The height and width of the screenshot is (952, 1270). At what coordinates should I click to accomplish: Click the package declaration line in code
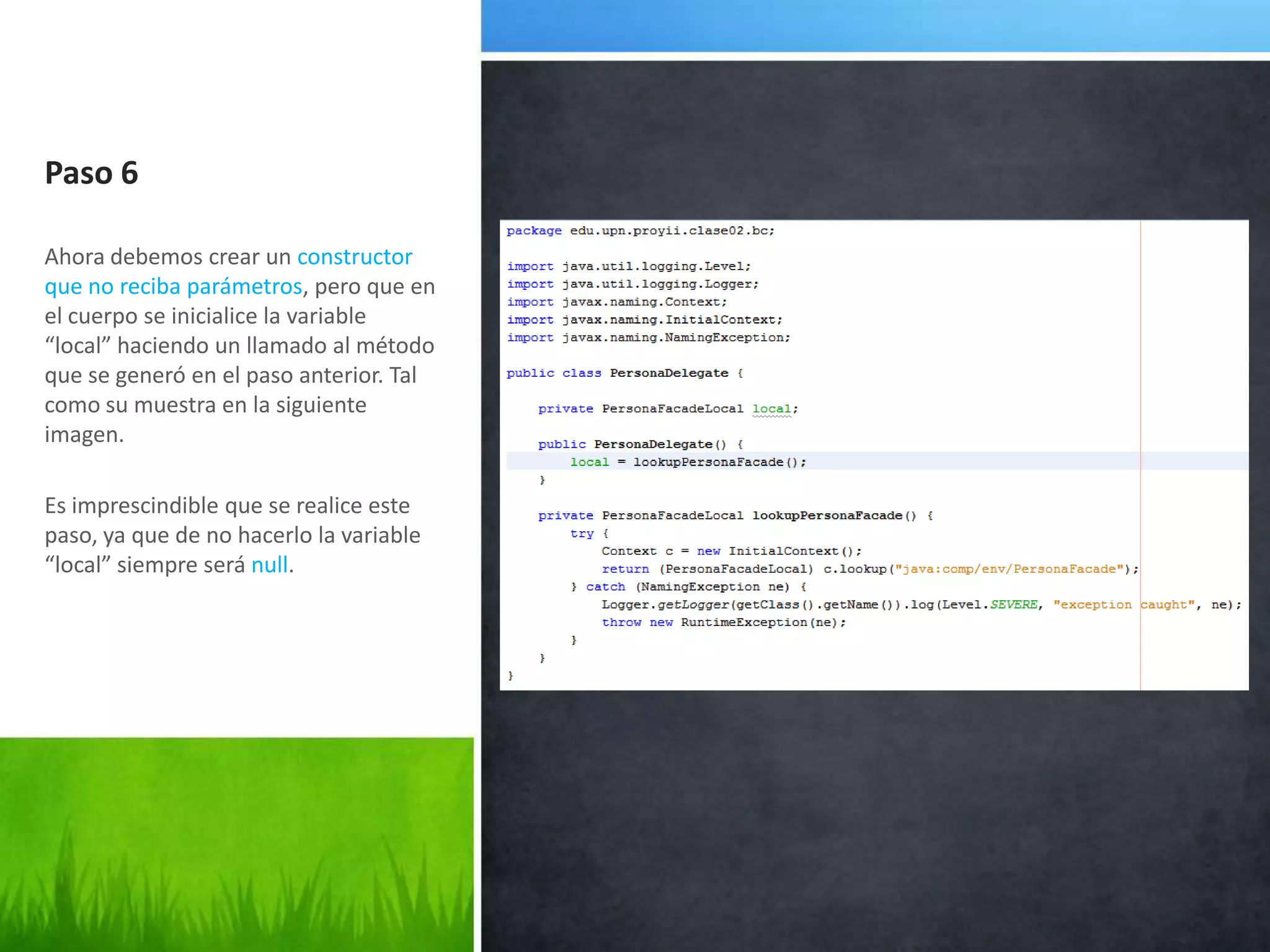click(x=640, y=231)
